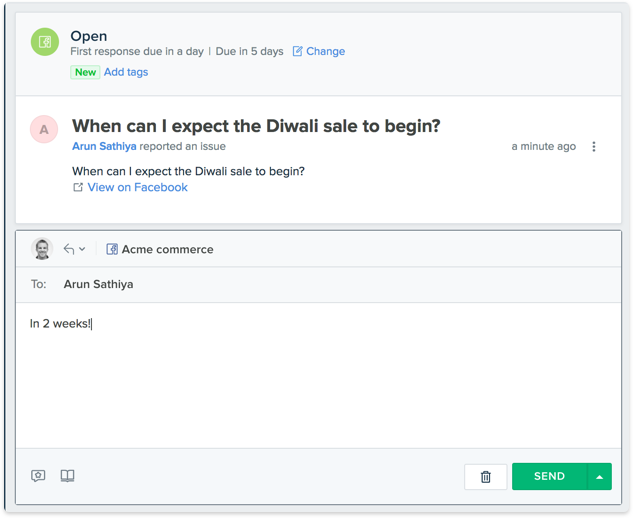Click the agent avatar in reply editor
The height and width of the screenshot is (518, 633).
(42, 249)
